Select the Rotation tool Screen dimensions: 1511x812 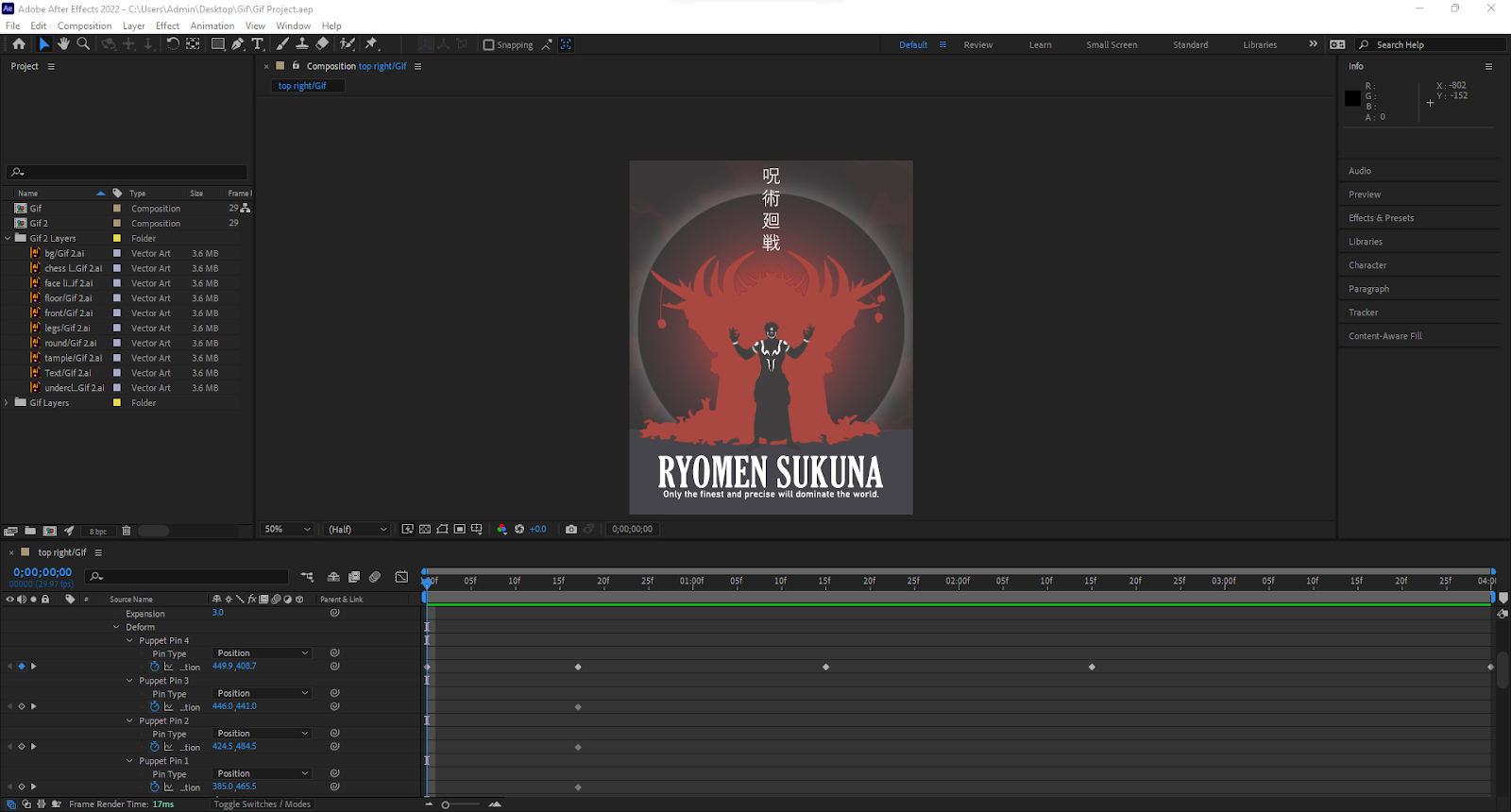click(173, 43)
